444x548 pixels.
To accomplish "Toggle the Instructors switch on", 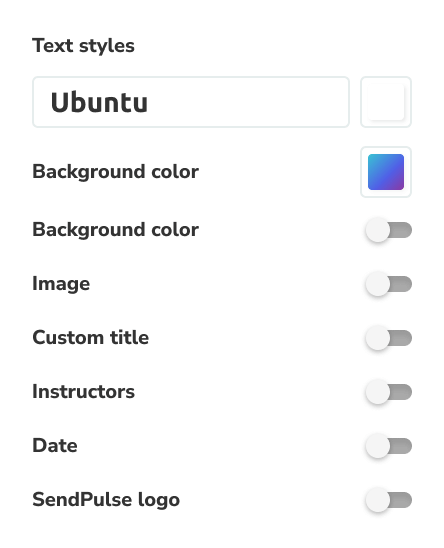I will pos(388,392).
